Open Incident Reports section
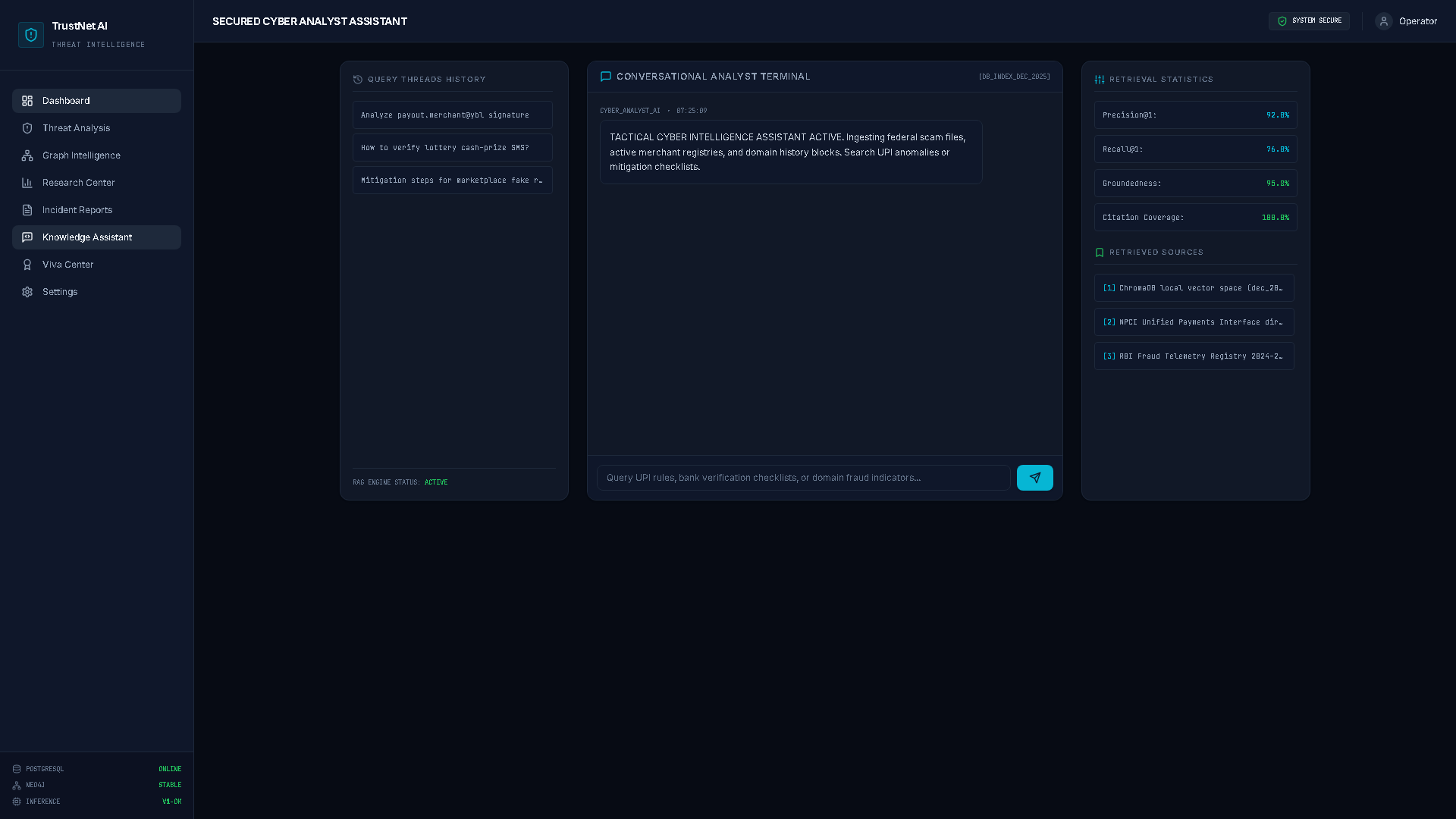1456x819 pixels. click(96, 210)
